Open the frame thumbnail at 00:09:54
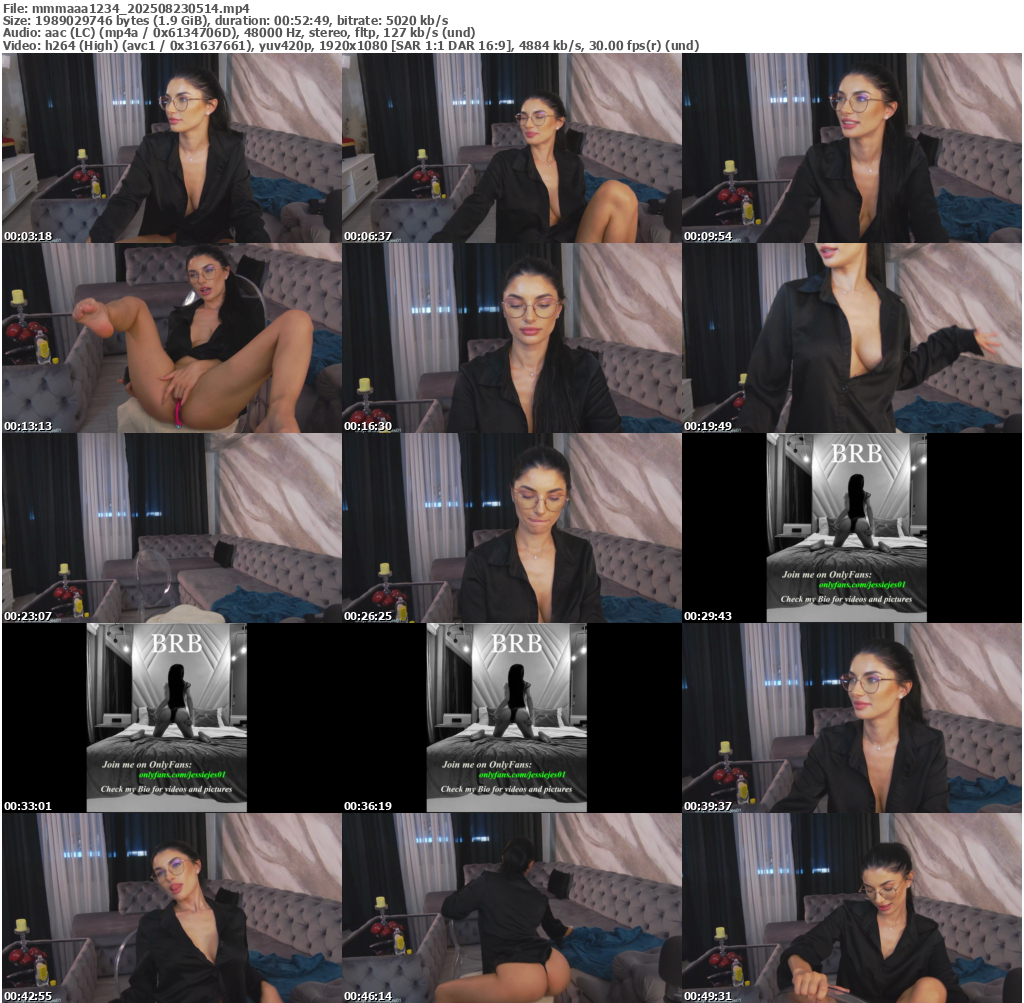This screenshot has height=1003, width=1024. tap(852, 148)
